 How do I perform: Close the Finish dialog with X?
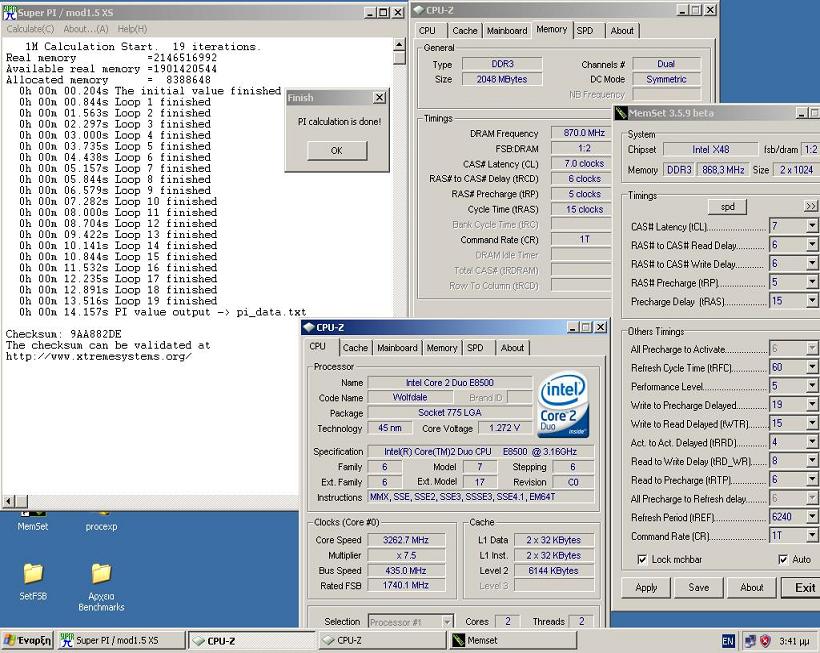pos(380,98)
